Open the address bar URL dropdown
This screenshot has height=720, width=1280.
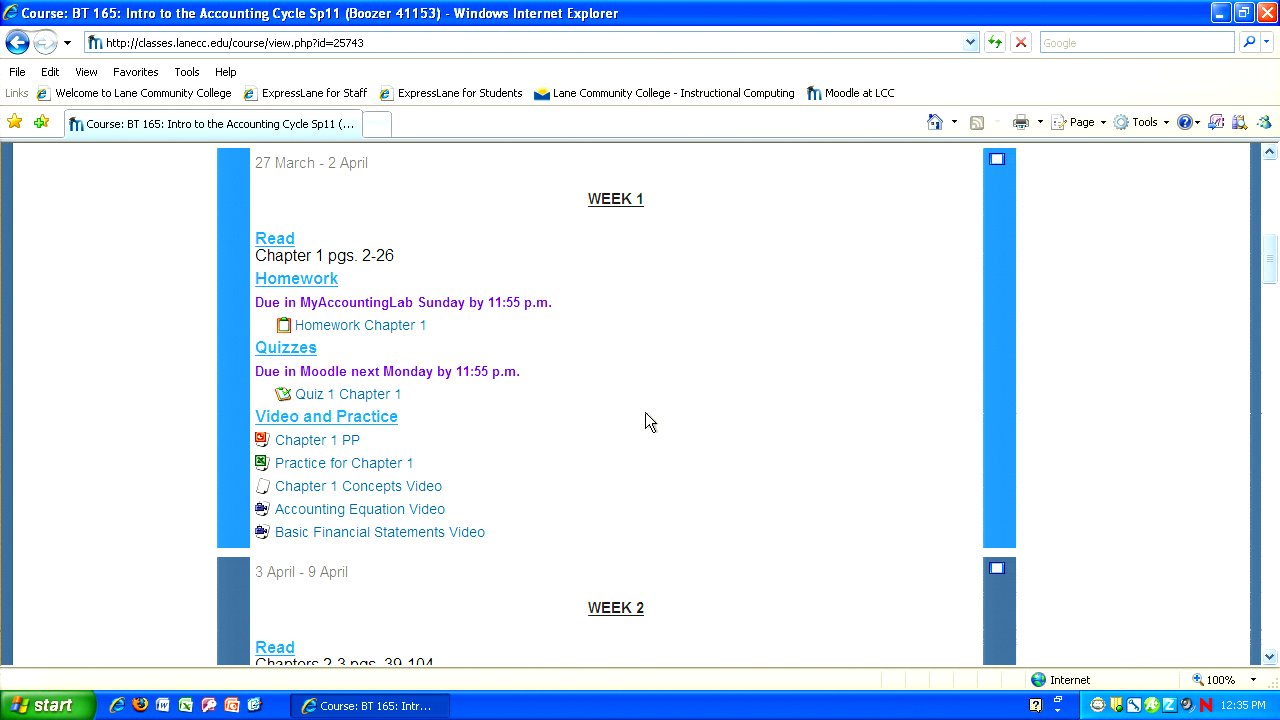[970, 43]
